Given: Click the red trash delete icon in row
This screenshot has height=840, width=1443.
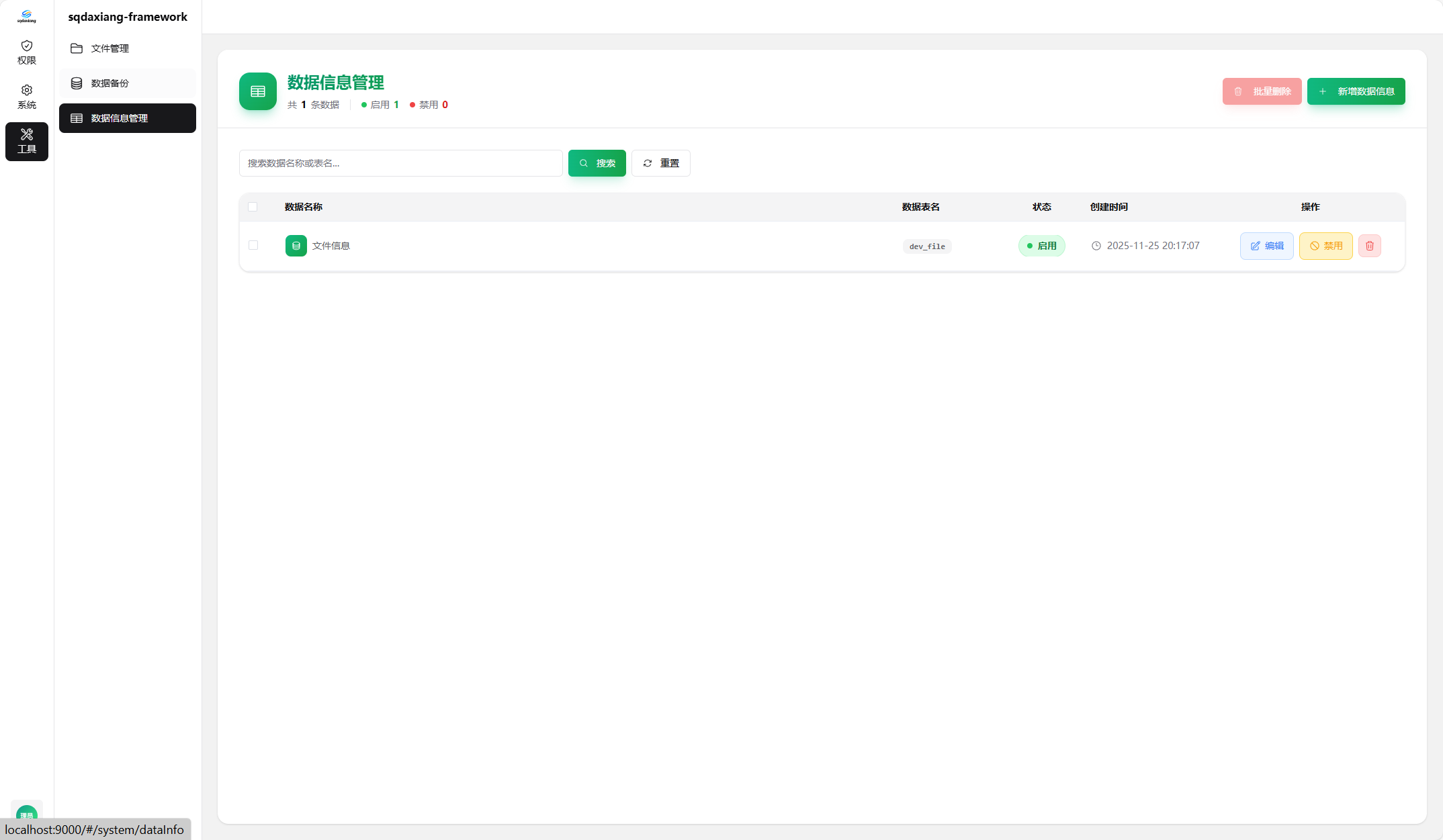Looking at the screenshot, I should click(x=1369, y=246).
